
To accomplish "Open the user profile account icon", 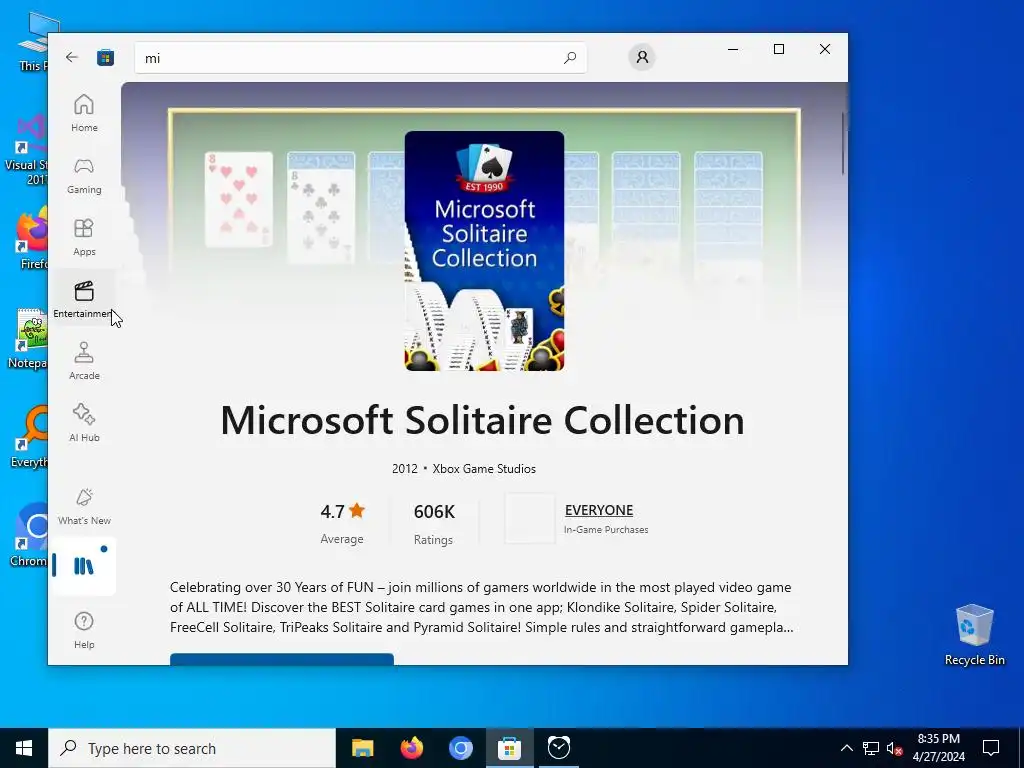I will tap(642, 57).
